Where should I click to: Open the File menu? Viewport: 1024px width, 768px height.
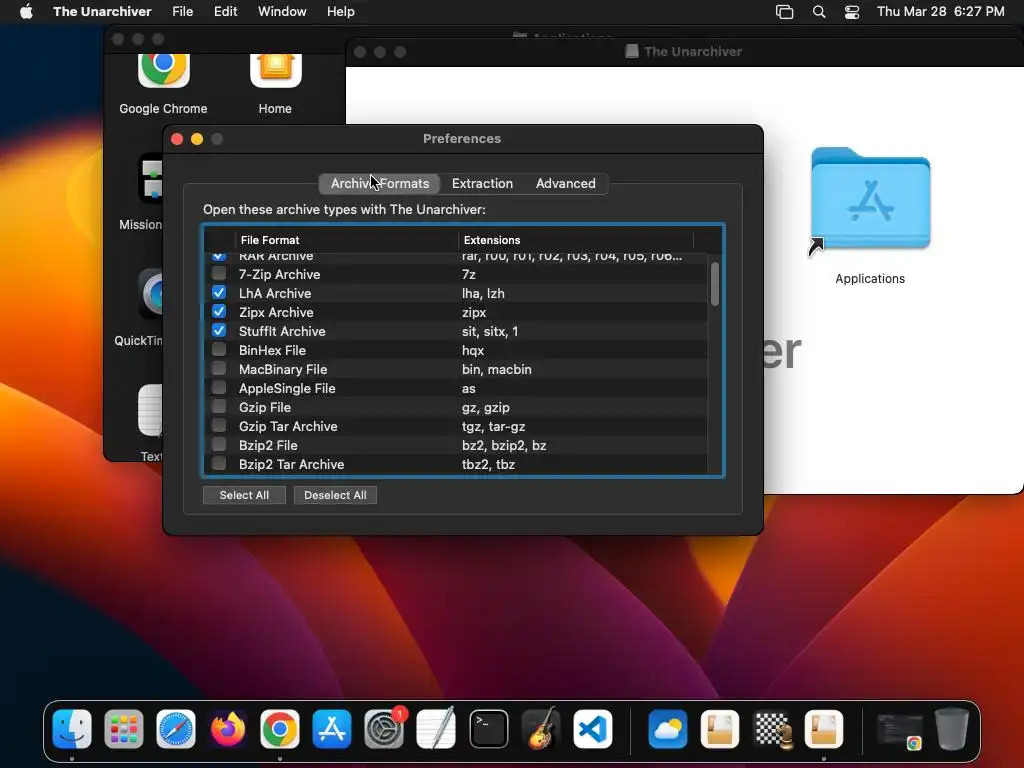pos(182,12)
